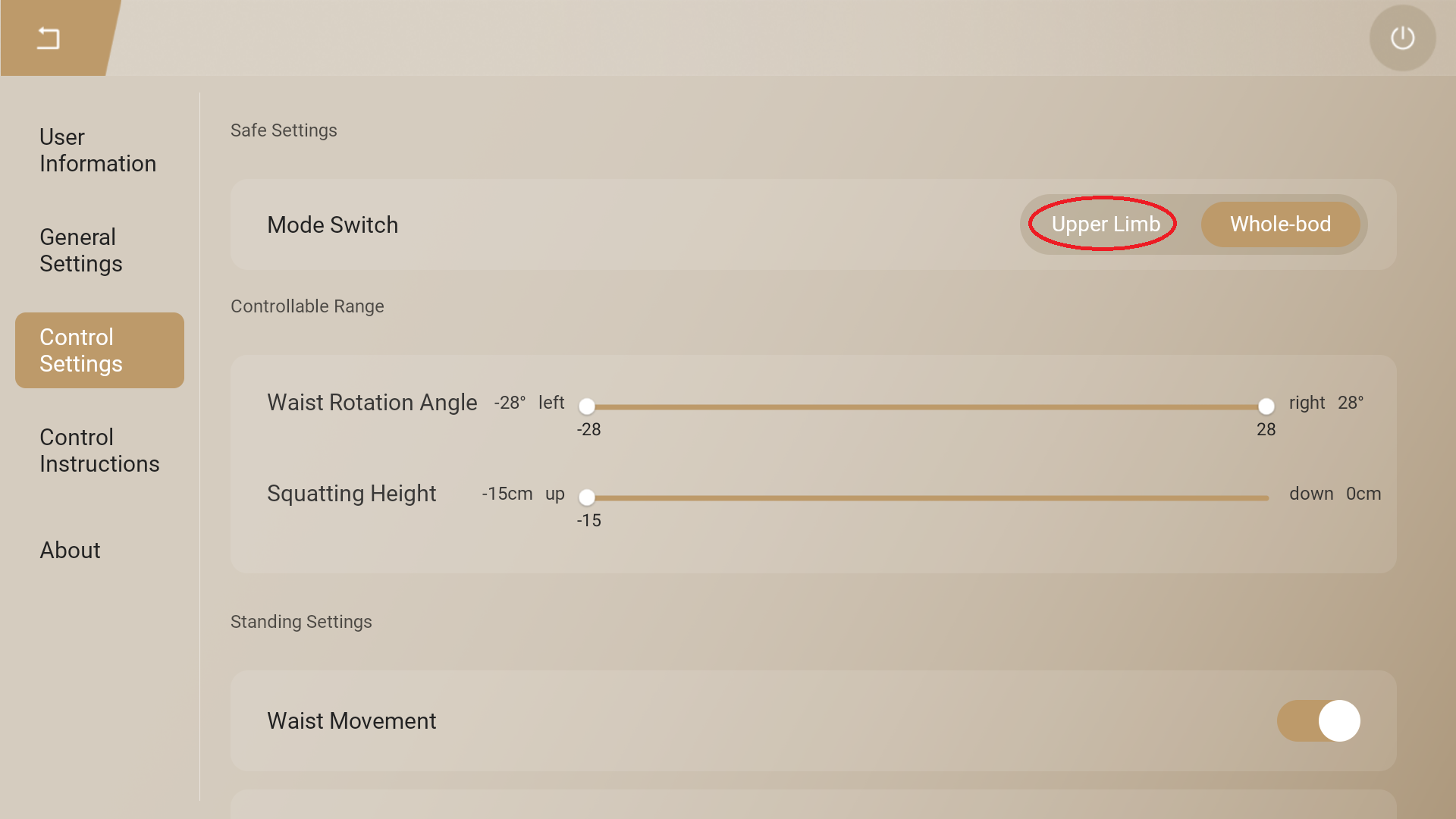Click the Squatting Height up limit handle
1456x819 pixels.
587,497
